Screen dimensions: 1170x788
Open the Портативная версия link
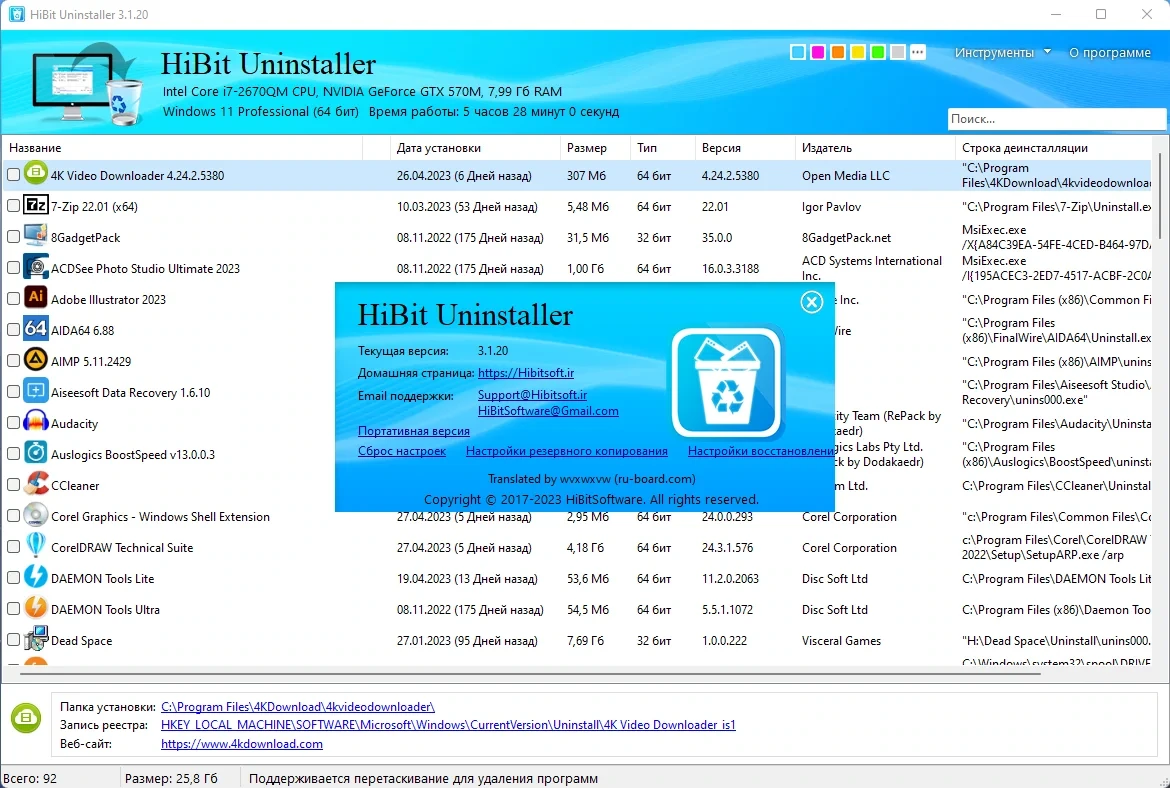click(x=413, y=431)
